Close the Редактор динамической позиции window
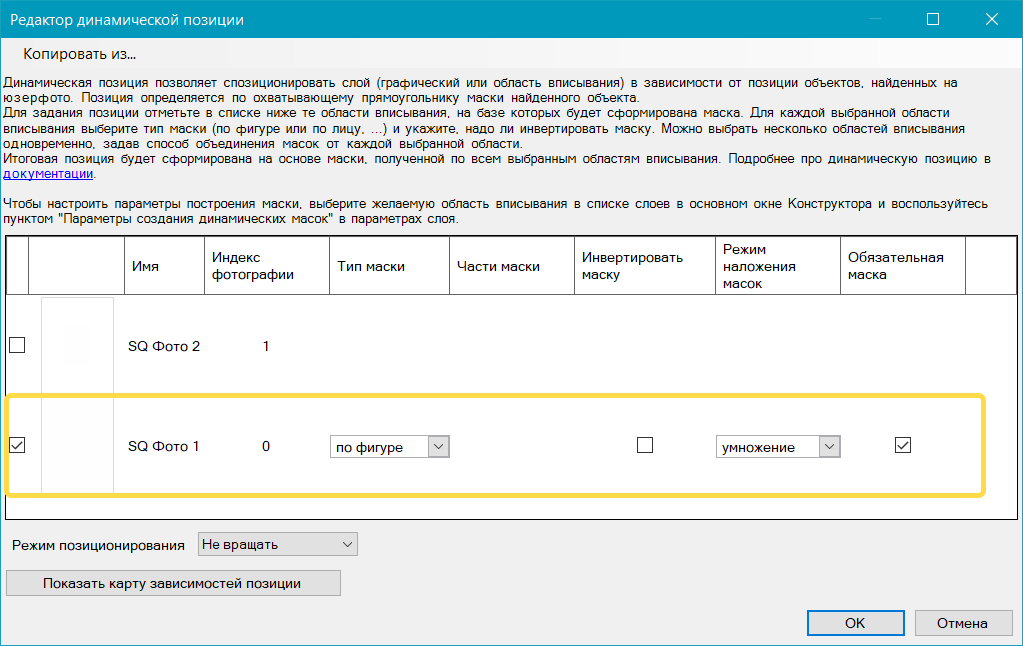This screenshot has width=1023, height=646. 992,19
